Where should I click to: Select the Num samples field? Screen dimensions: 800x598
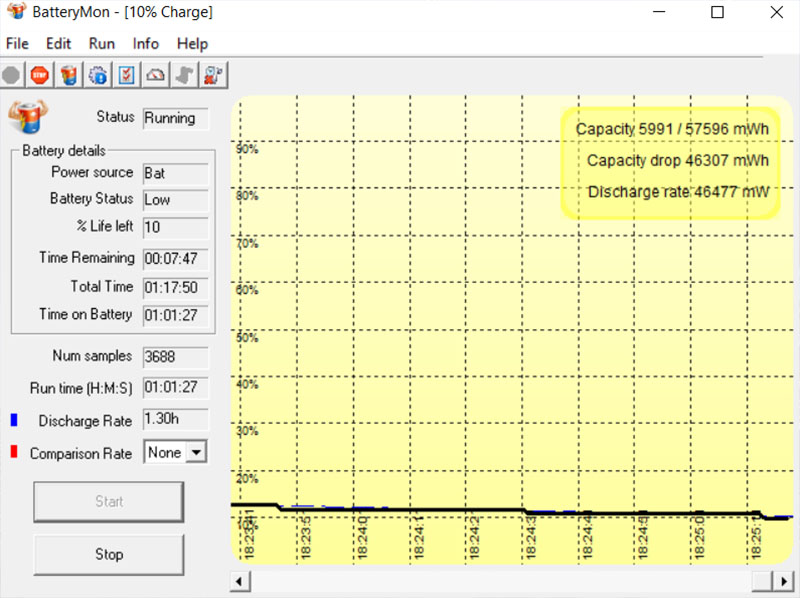pos(175,356)
